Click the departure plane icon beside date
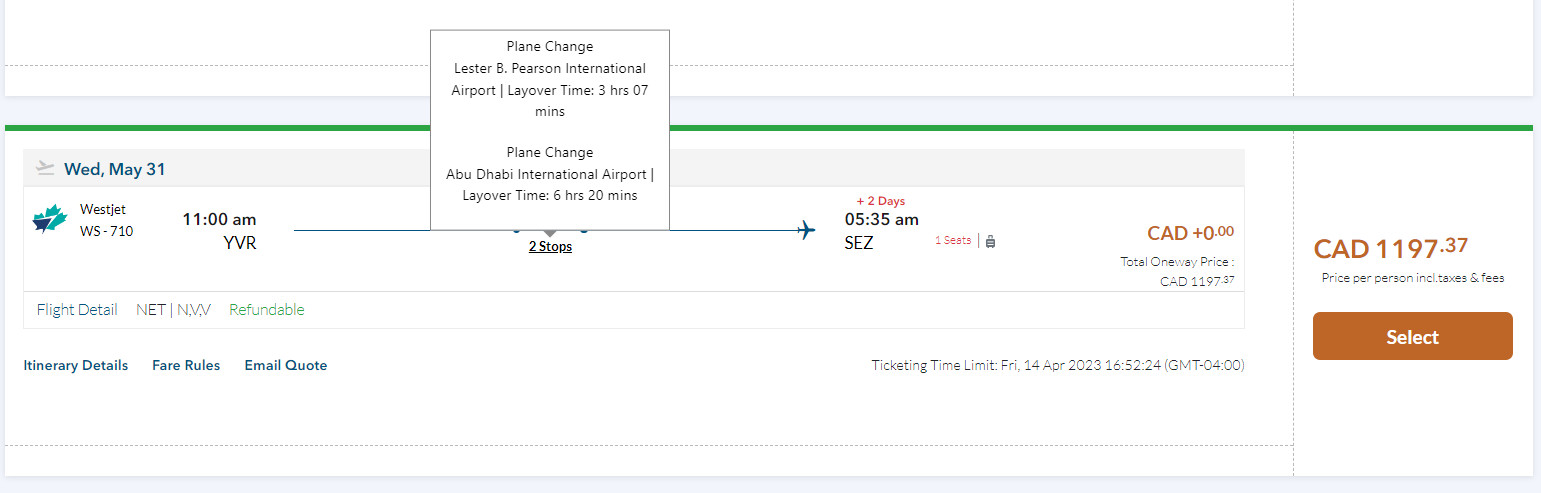 (x=44, y=168)
